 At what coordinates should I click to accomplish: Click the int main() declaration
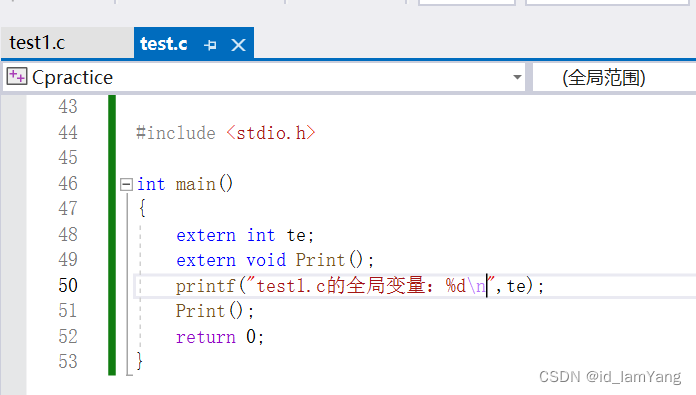(185, 184)
